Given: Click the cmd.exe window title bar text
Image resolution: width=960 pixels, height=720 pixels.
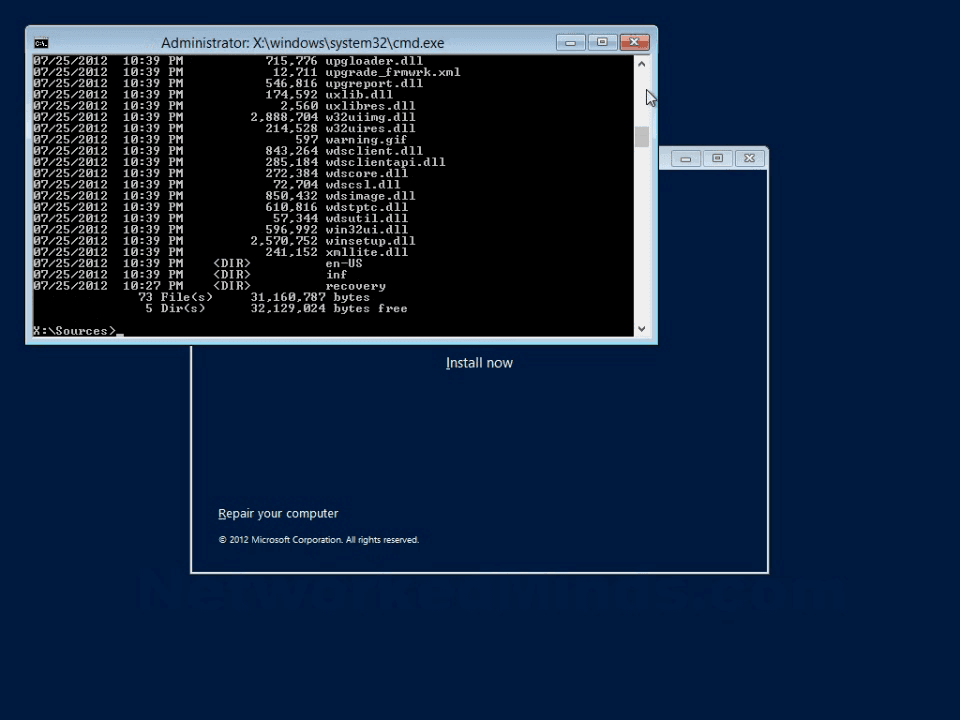Looking at the screenshot, I should click(x=302, y=43).
